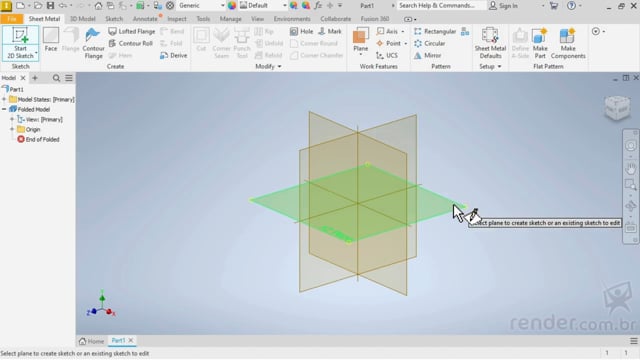Viewport: 640px width, 360px height.
Task: Close the Part1 document tab
Action: pos(131,340)
